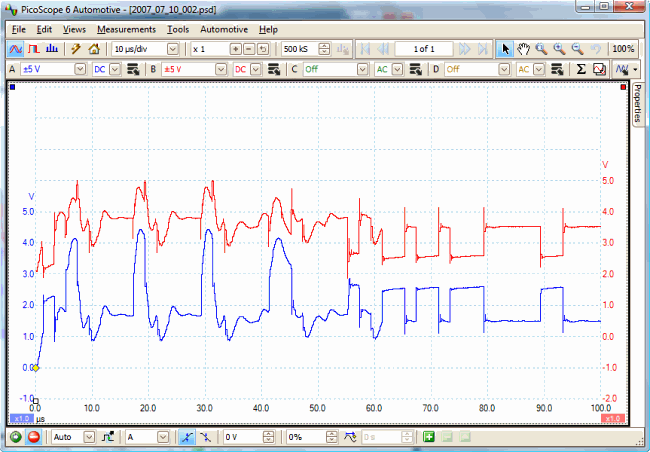Screen dimensions: 650x452
Task: Reset the horizontal zoom factor
Action: point(262,49)
